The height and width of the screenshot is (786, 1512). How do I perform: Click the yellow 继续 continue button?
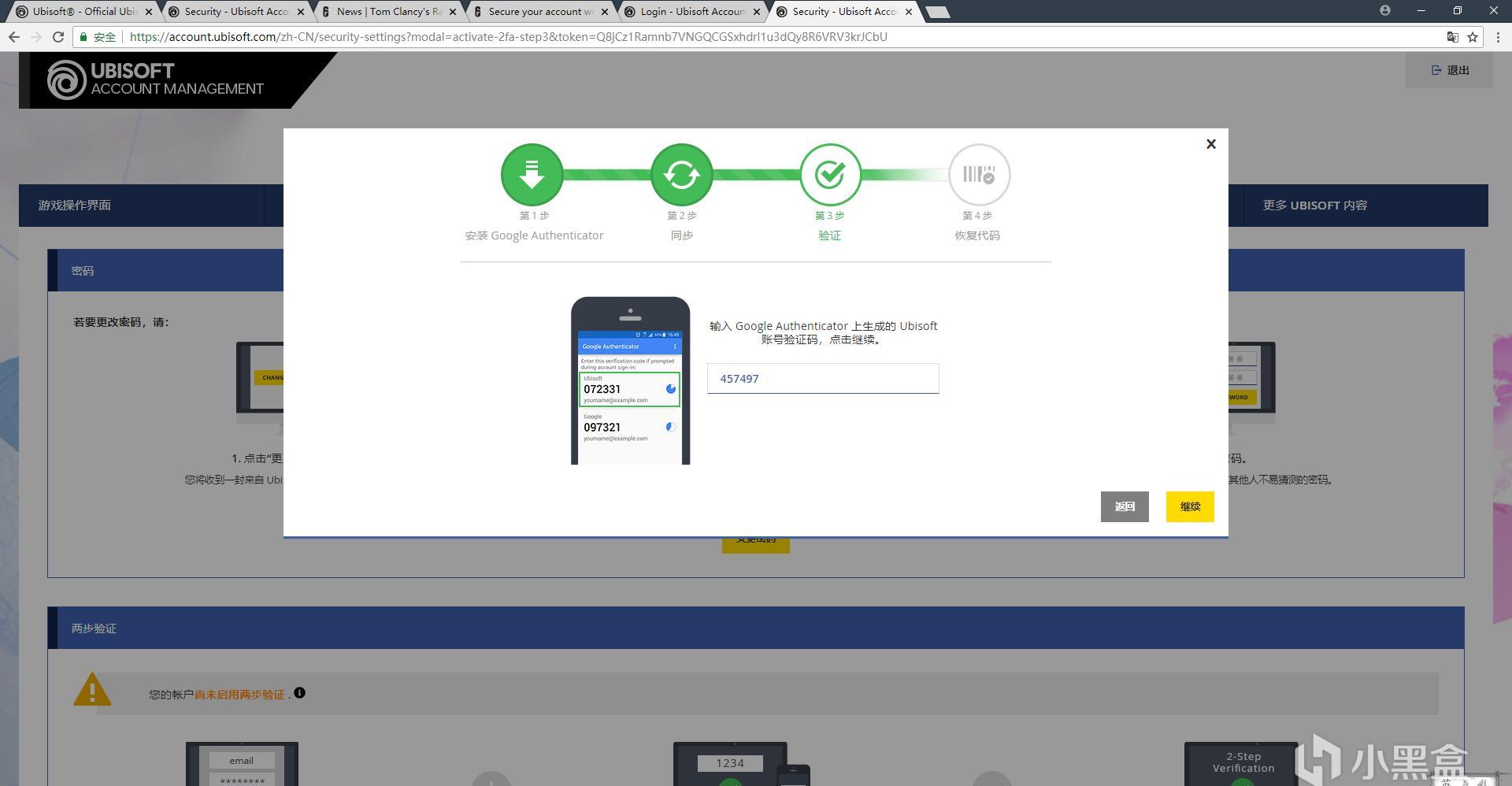pos(1190,506)
